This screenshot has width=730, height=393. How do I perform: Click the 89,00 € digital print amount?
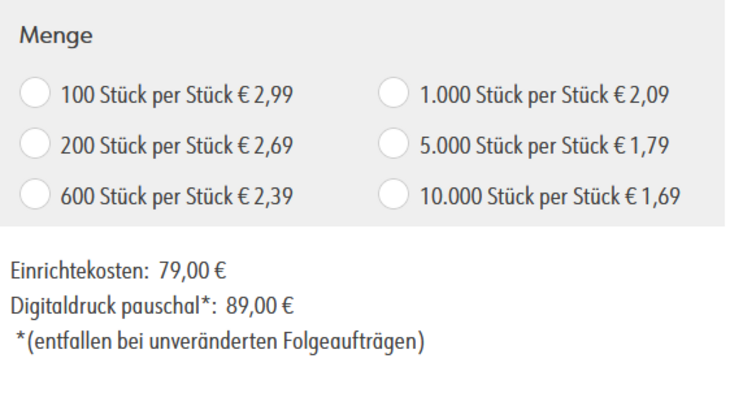260,306
